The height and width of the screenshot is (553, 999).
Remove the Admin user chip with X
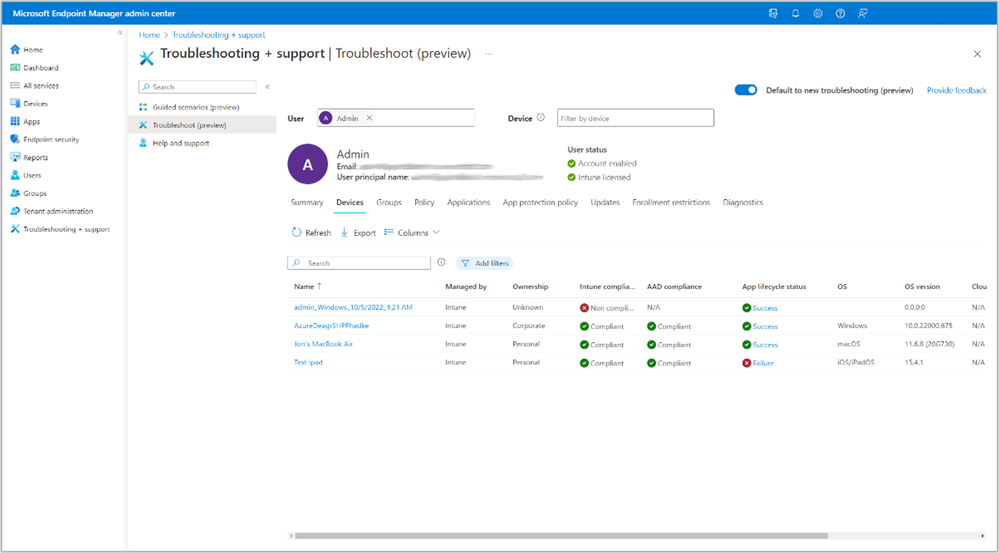click(370, 118)
